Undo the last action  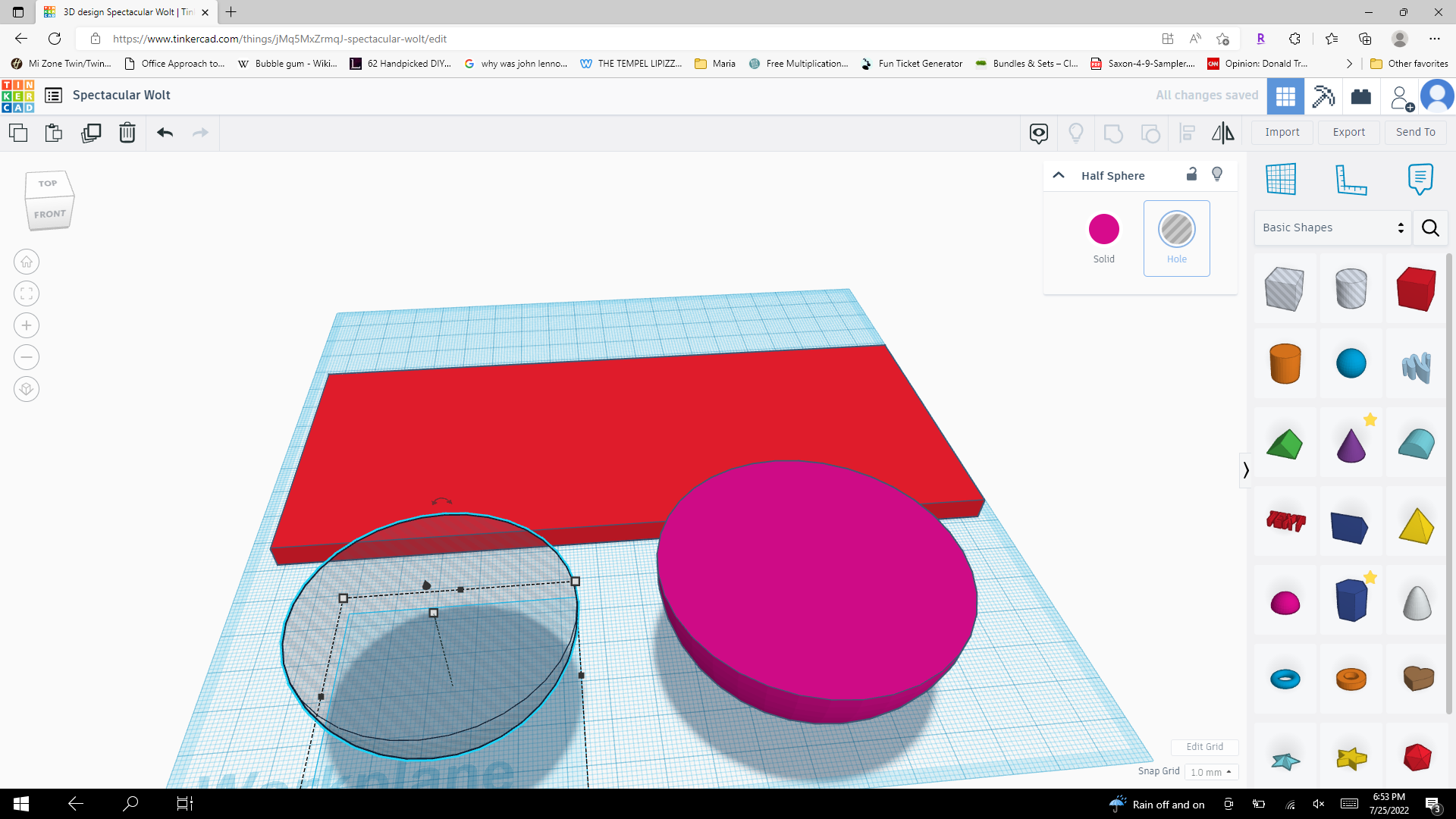coord(165,133)
